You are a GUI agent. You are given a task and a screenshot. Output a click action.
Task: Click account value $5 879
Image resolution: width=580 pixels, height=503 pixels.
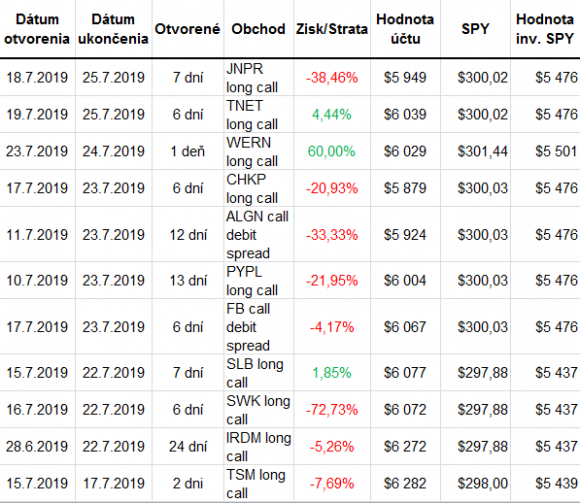[x=405, y=188]
